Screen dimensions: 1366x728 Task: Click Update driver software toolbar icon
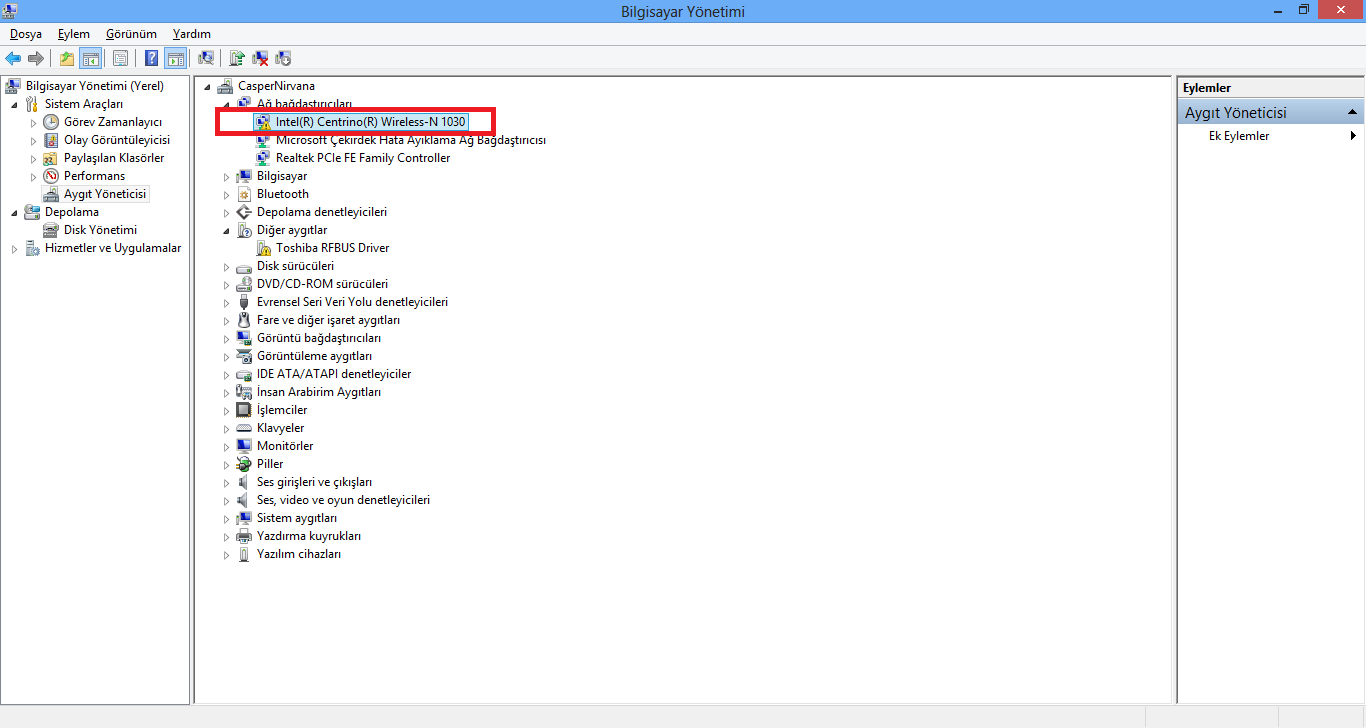(x=237, y=58)
